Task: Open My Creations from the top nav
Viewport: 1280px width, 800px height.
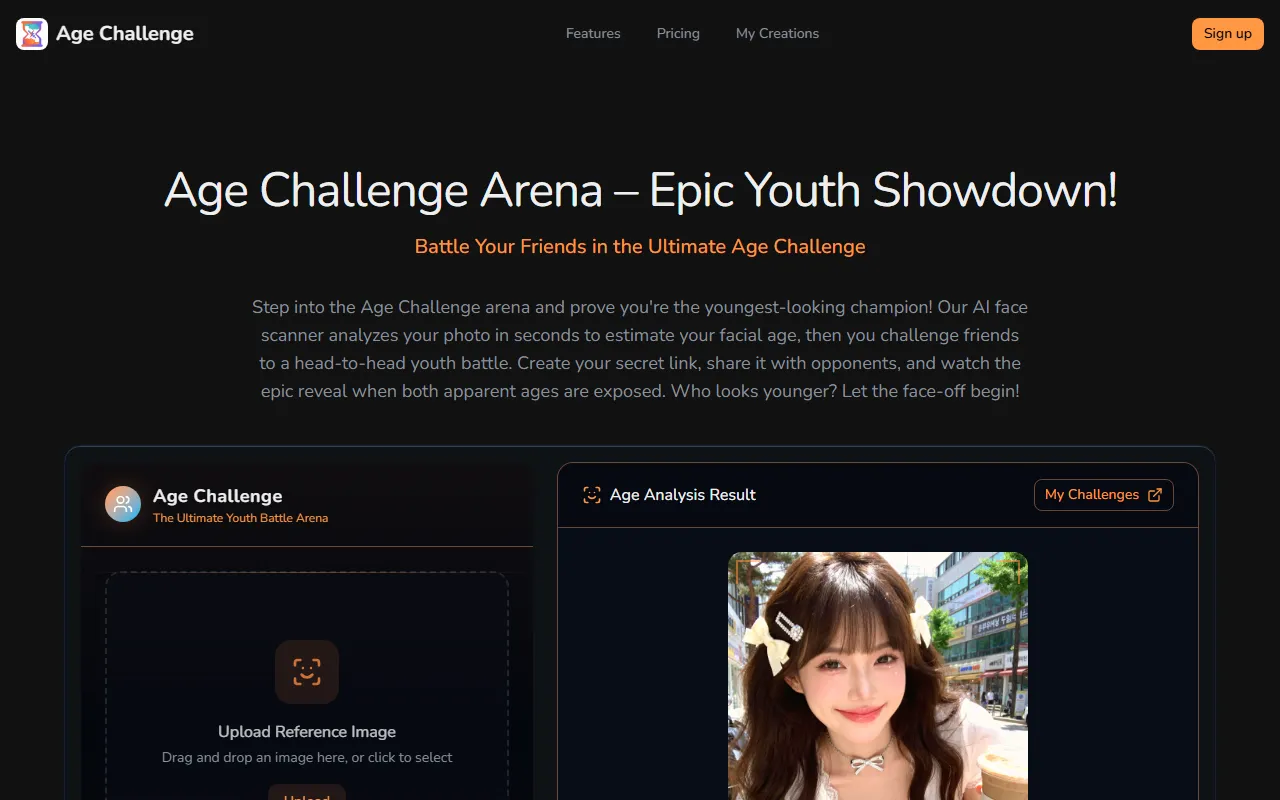Action: 777,34
